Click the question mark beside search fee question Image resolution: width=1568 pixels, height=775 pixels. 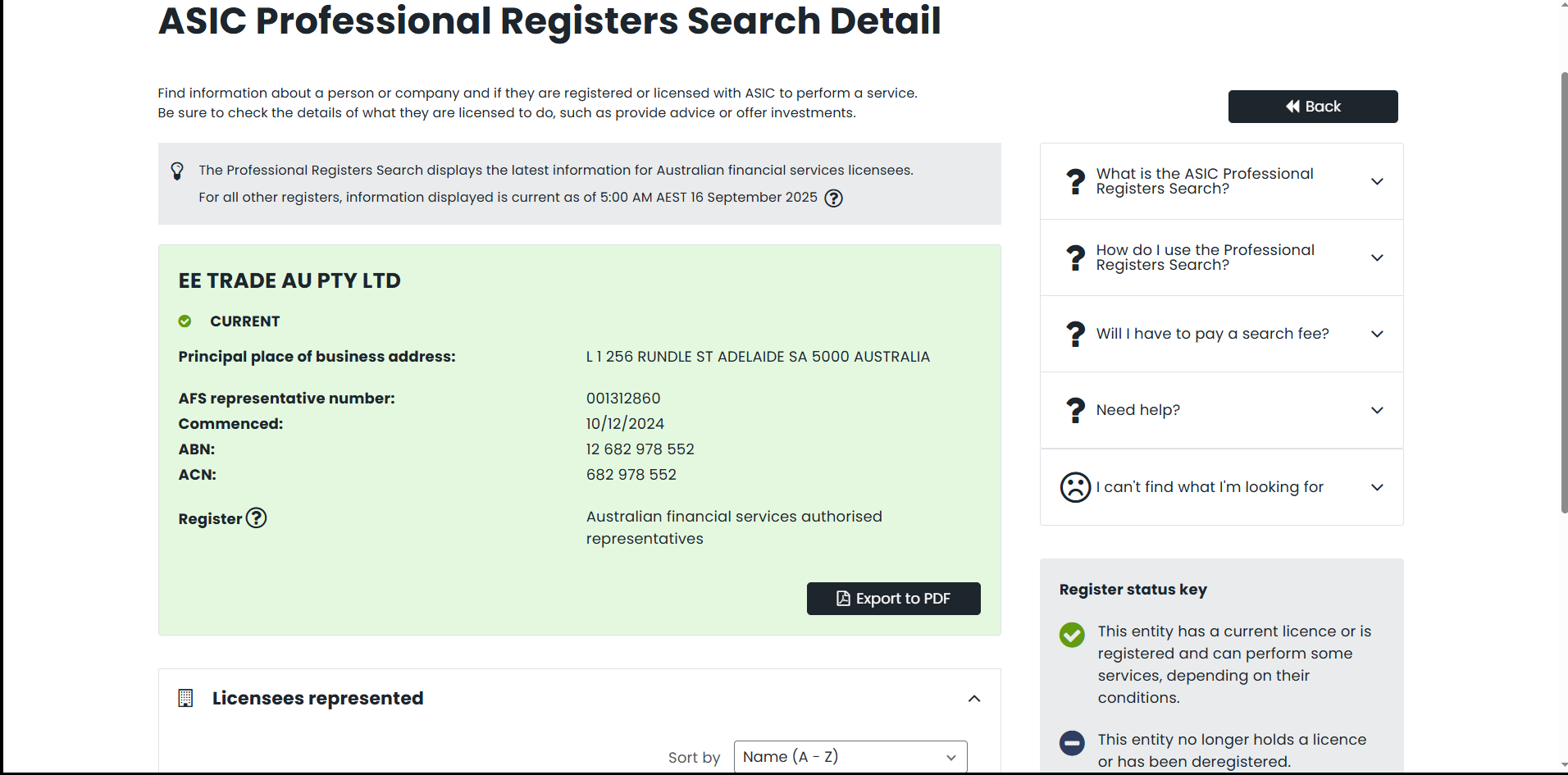pos(1075,334)
